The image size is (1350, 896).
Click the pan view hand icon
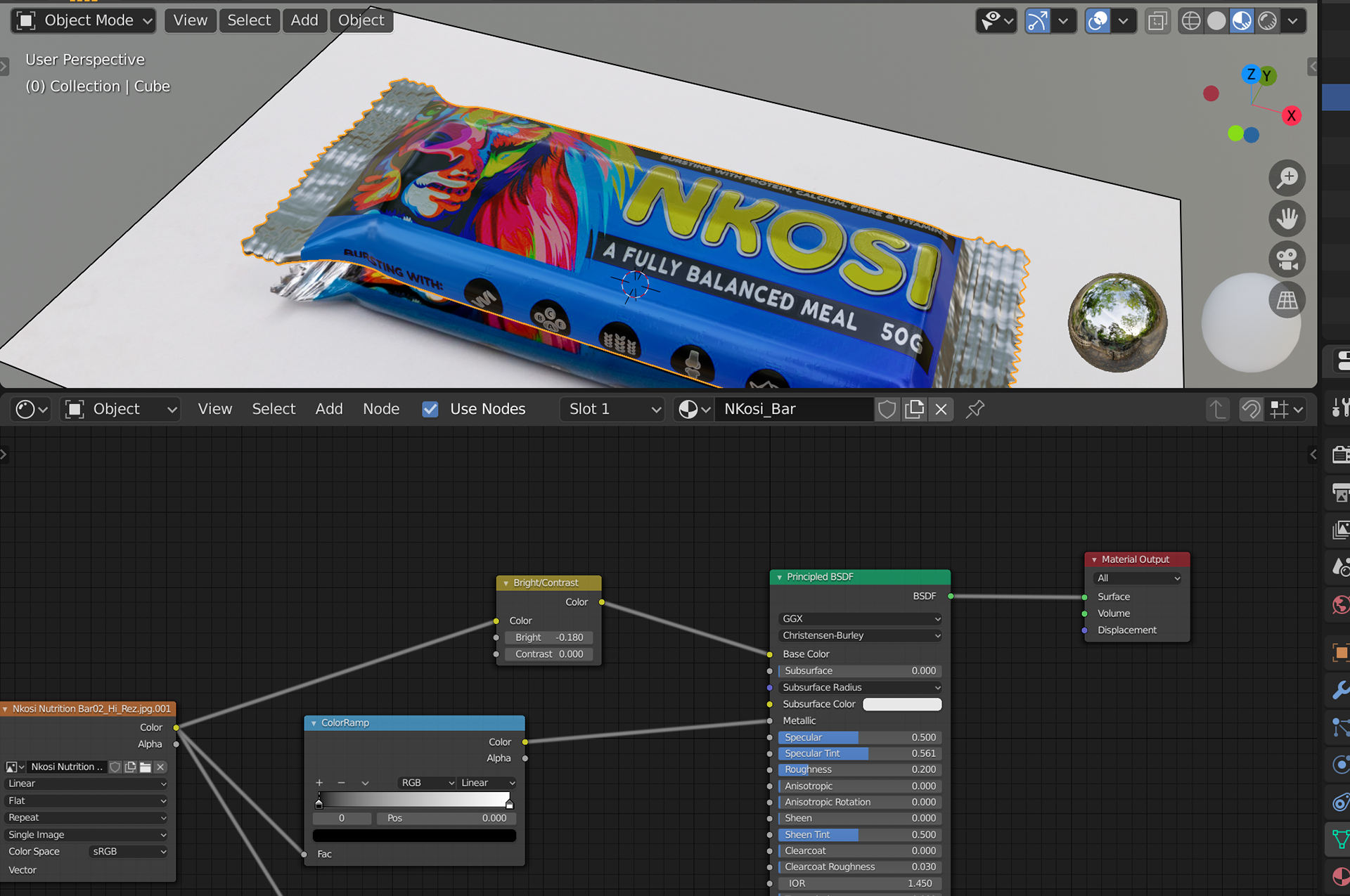coord(1287,219)
